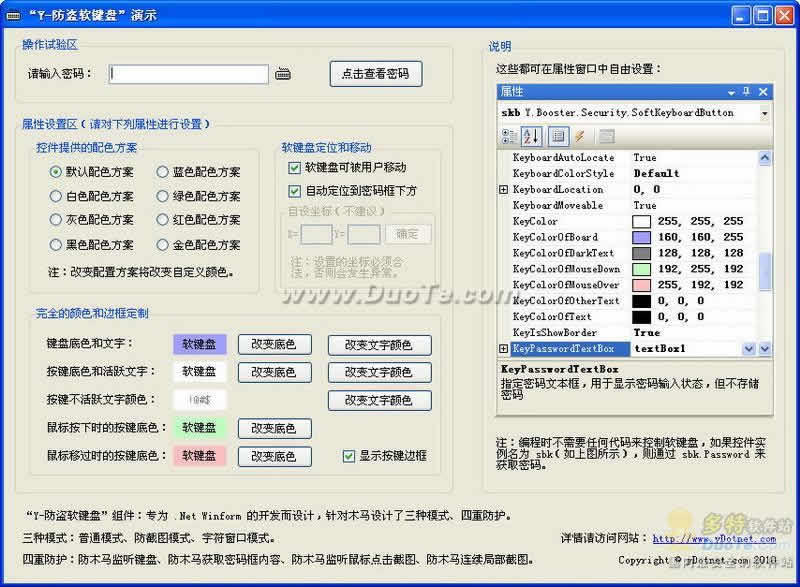Click 改变文字颜色 for 按键不活跃文字颜色 row
The height and width of the screenshot is (587, 800).
pyautogui.click(x=380, y=400)
